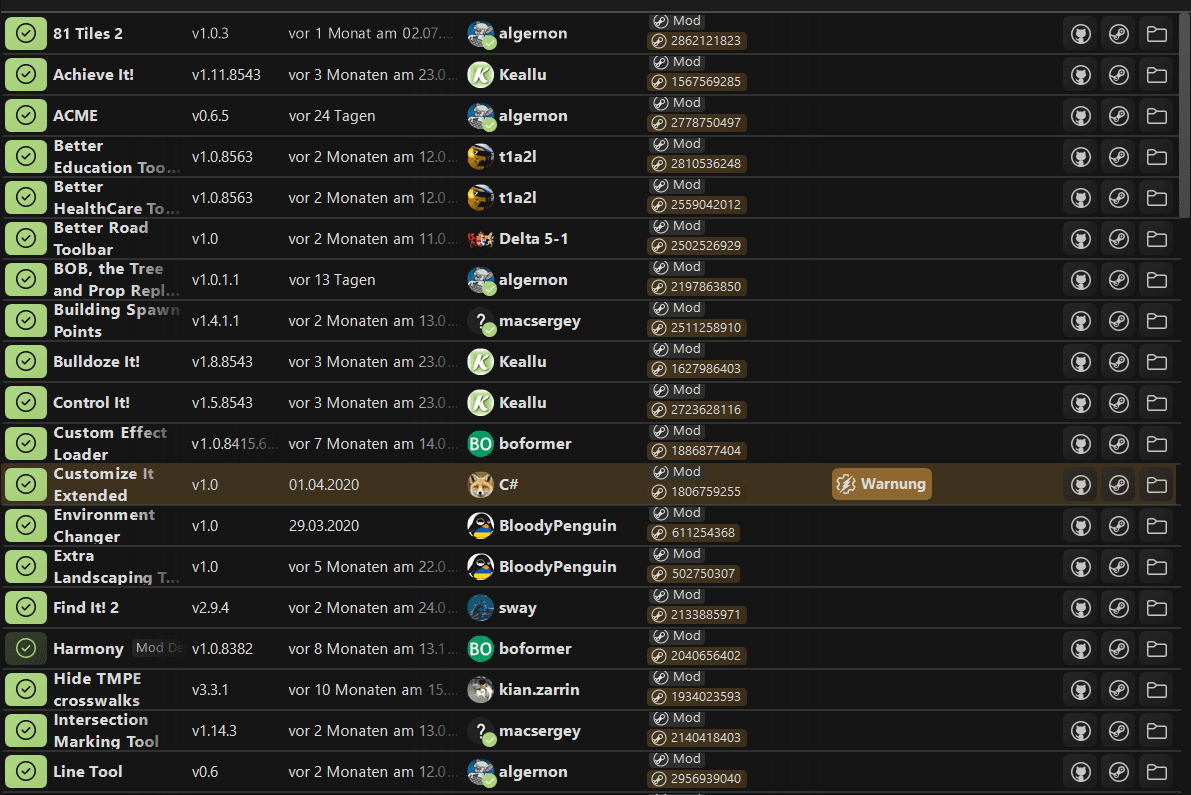Image resolution: width=1191 pixels, height=795 pixels.
Task: Click author BloodyPenguin for Environment Changer
Action: 542,525
